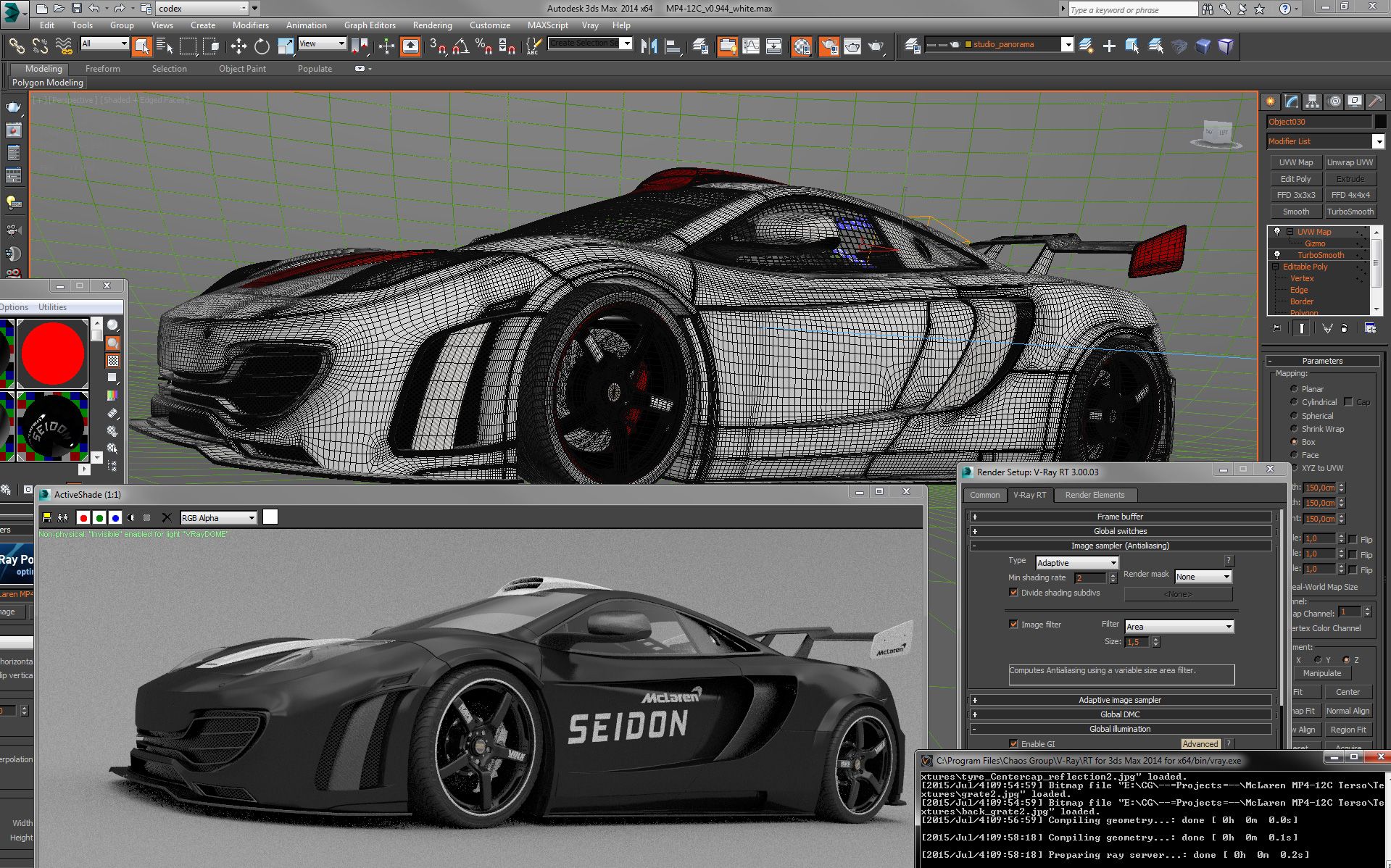Select the Link tool in main toolbar
Viewport: 1391px width, 868px height.
pos(16,46)
